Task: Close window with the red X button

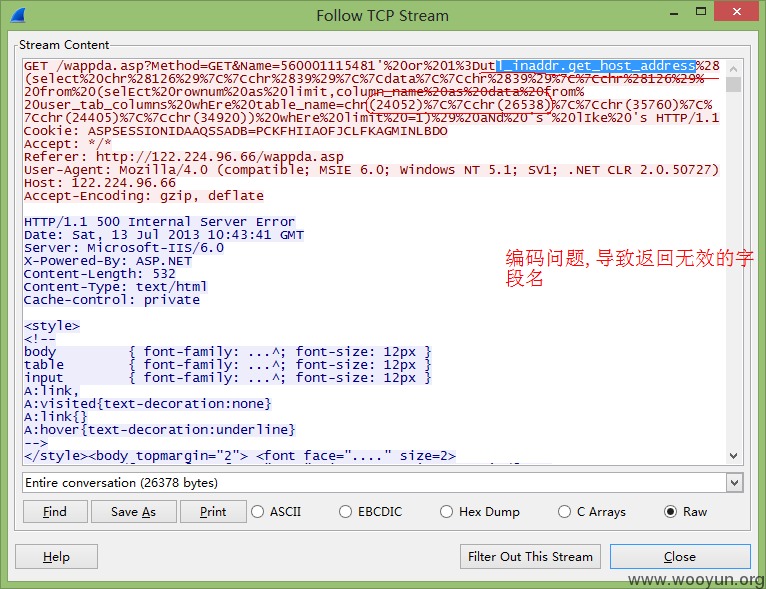Action: [737, 11]
